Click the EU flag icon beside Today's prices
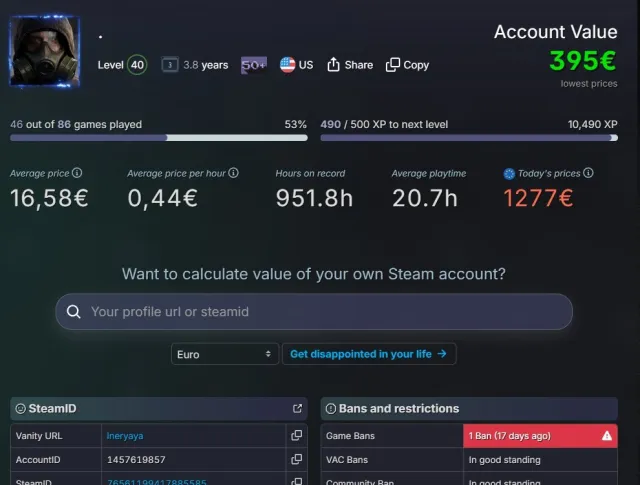The width and height of the screenshot is (640, 485). 509,174
